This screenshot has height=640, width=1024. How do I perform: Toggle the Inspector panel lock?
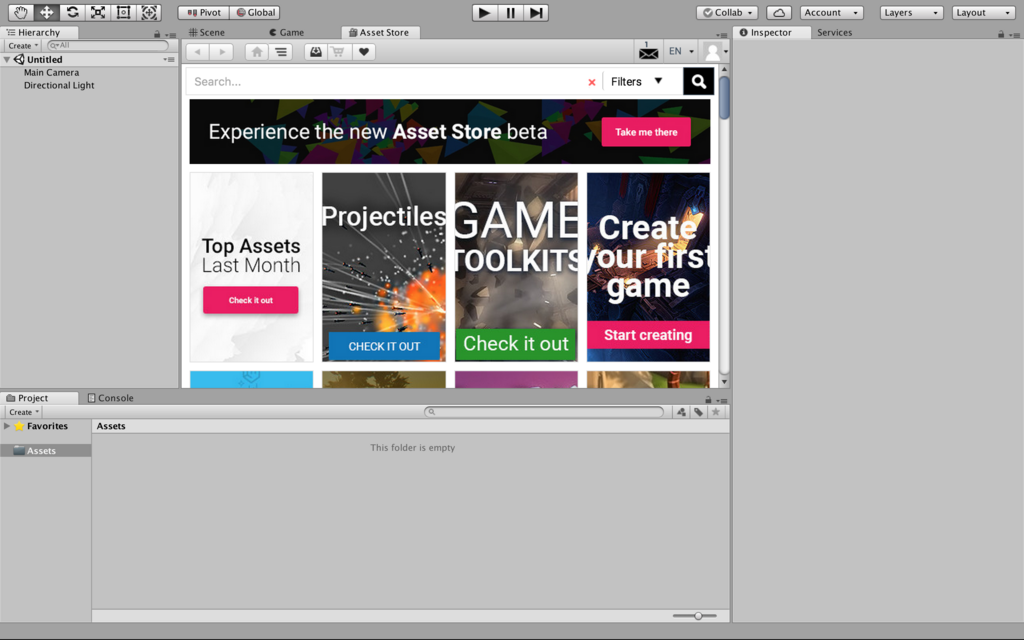pos(1001,34)
